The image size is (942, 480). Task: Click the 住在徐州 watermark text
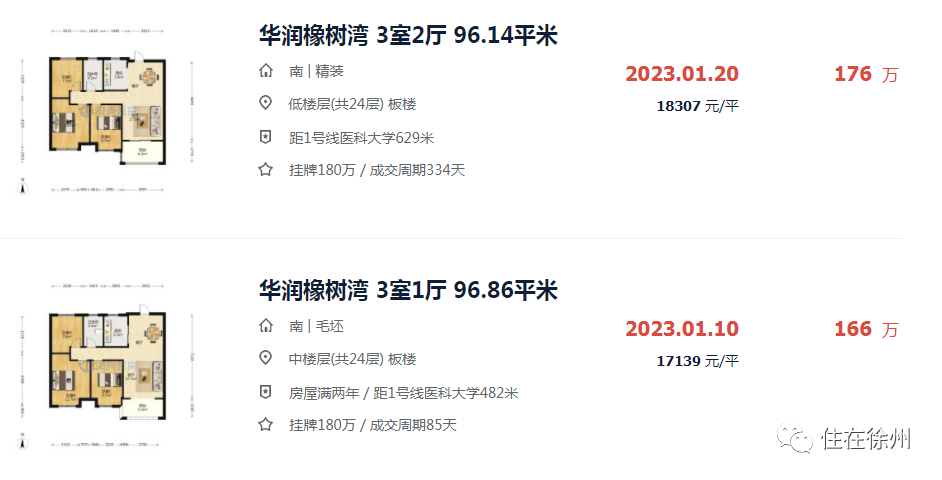pyautogui.click(x=866, y=439)
